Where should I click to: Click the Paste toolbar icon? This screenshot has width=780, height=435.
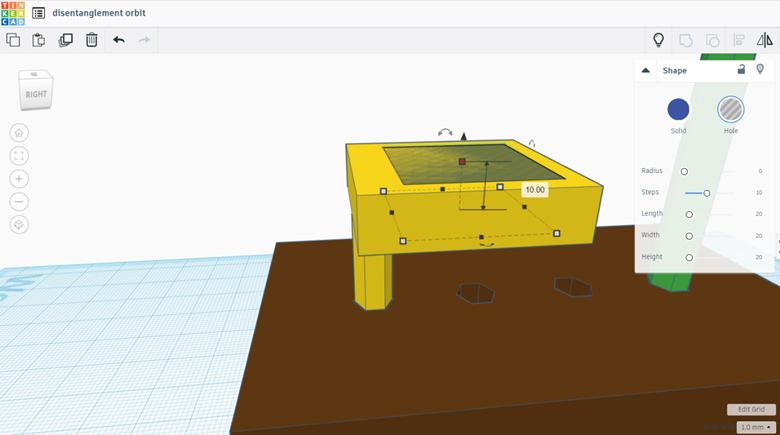[38, 40]
